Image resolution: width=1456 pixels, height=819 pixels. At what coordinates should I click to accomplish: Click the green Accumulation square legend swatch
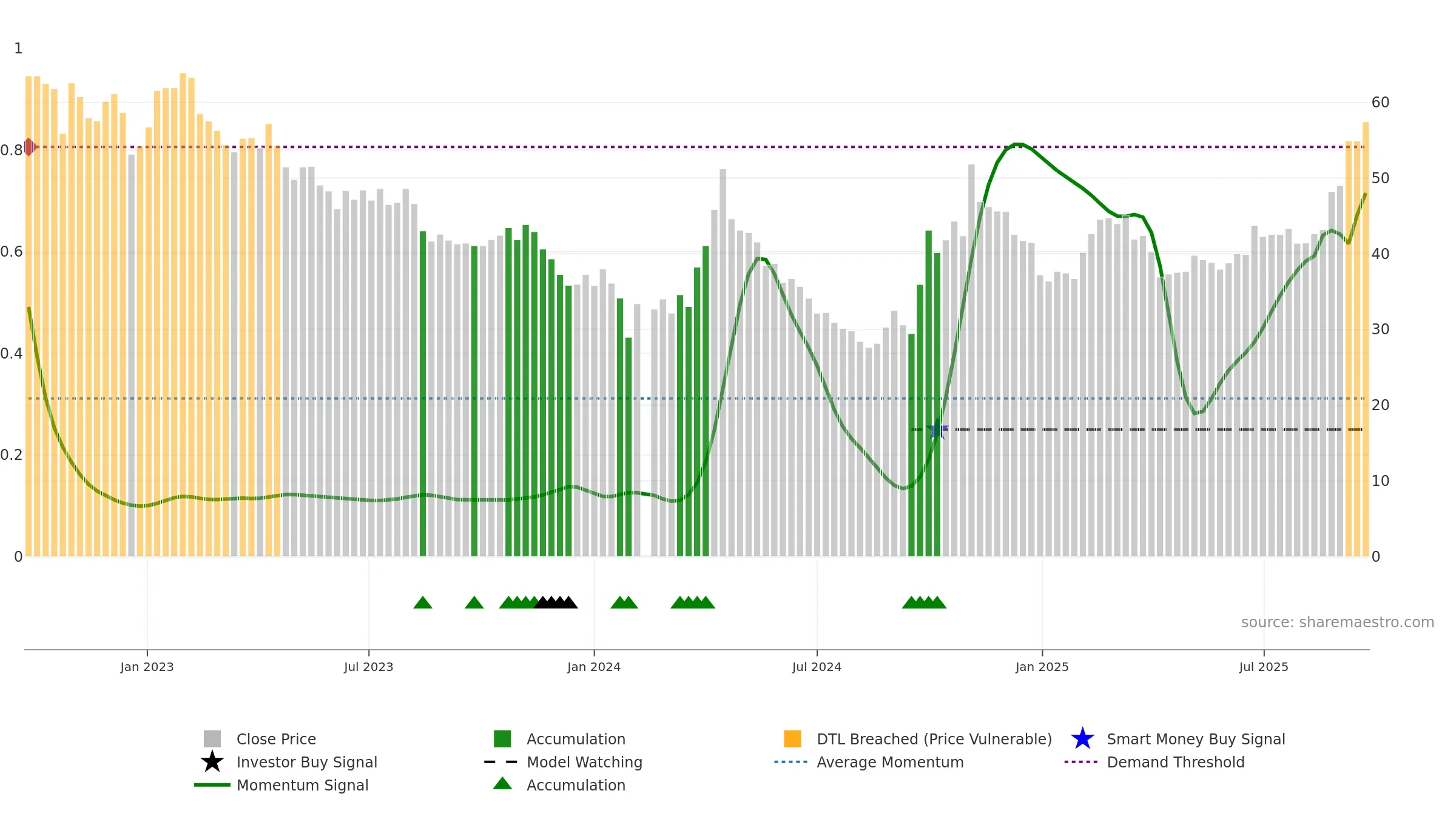[x=502, y=739]
